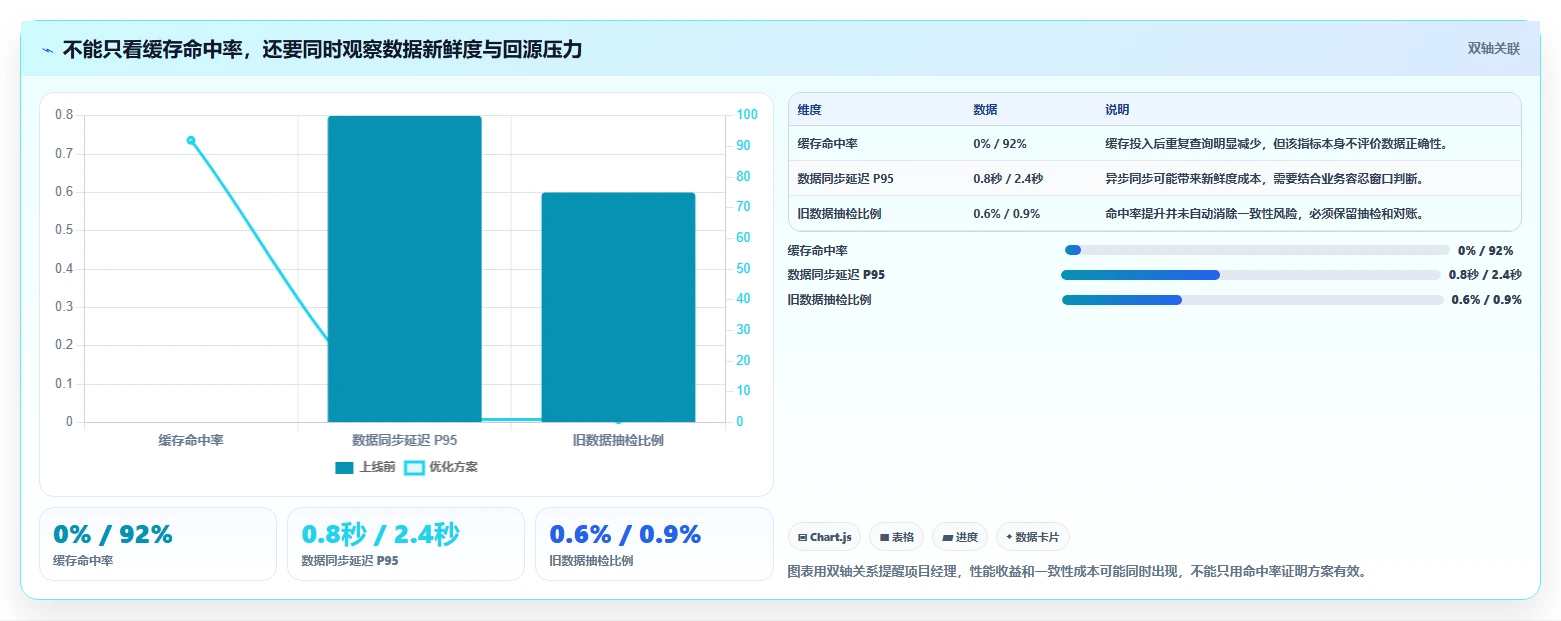This screenshot has width=1561, height=621.
Task: Click the 数据同步延迟 P95 cell in the table
Action: click(x=846, y=179)
